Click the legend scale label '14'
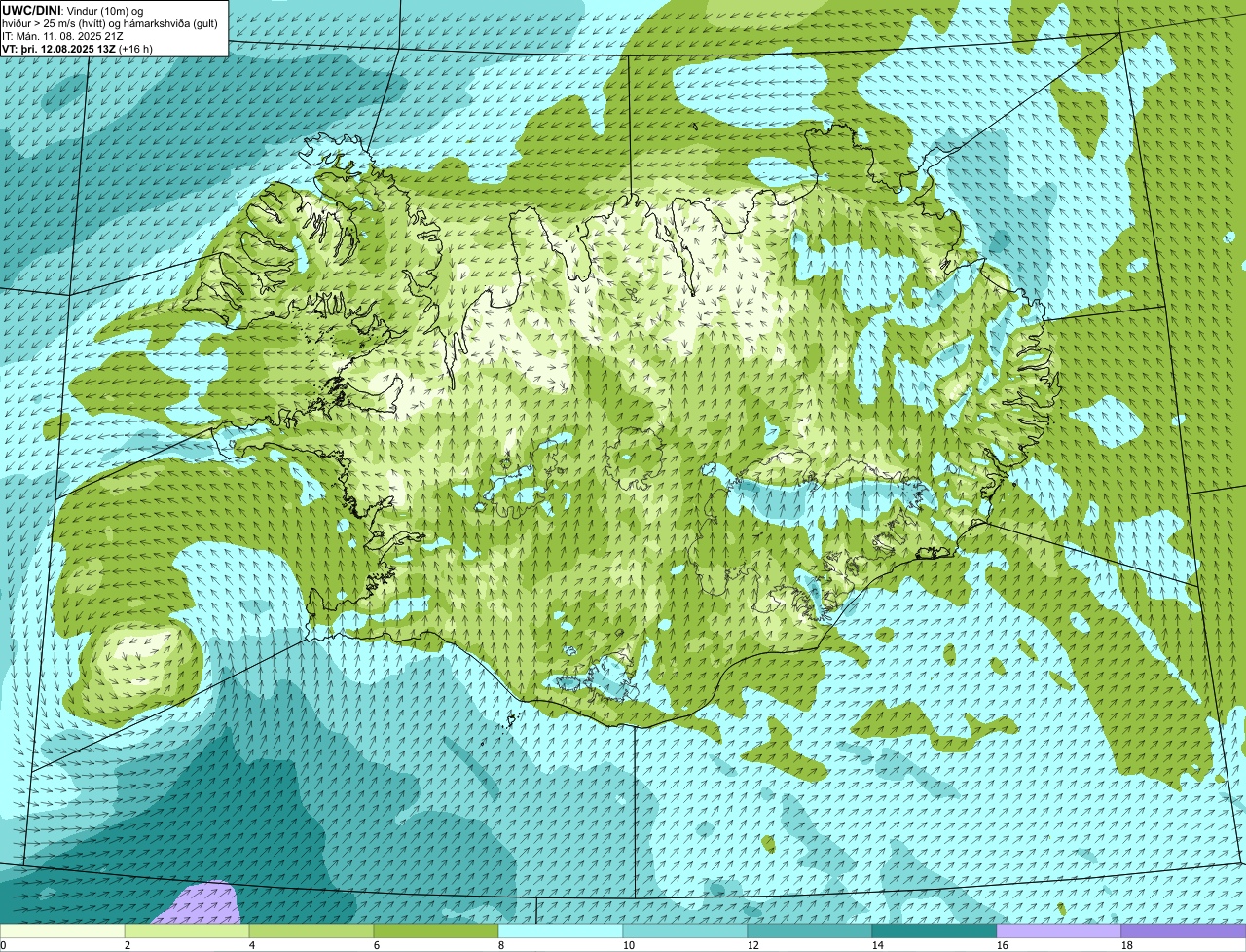 tap(878, 945)
